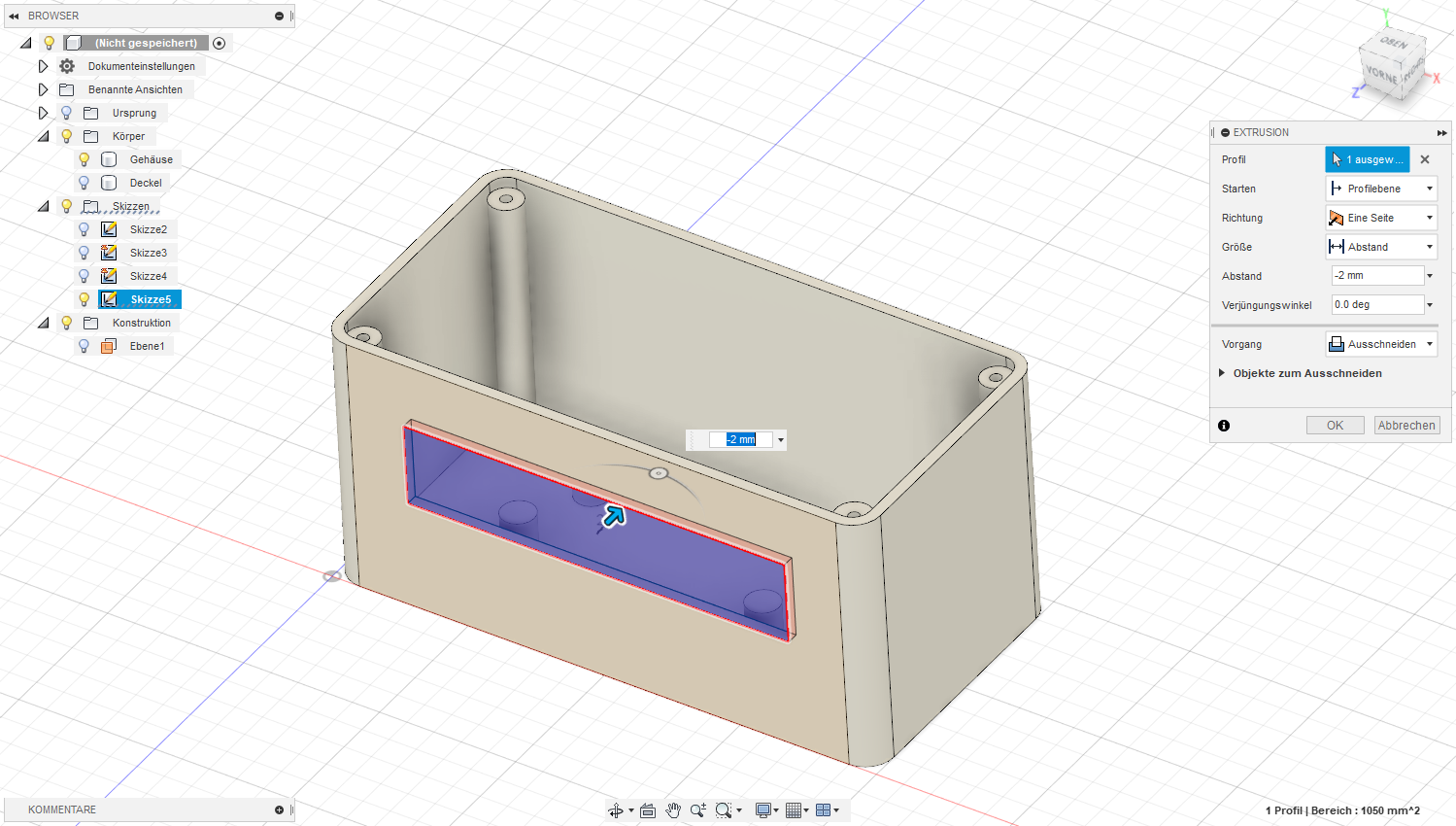Open dropdown arrow beside Abstand value field

click(1430, 276)
